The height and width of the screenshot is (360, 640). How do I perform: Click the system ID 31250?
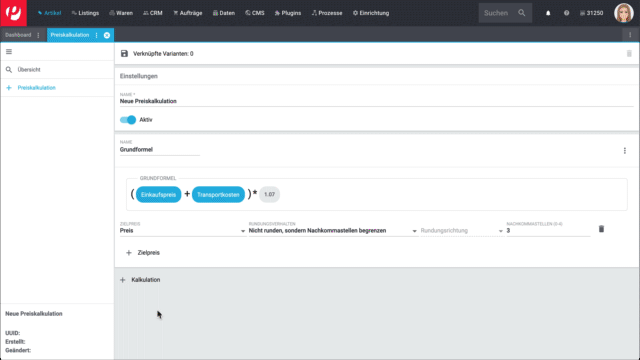(x=591, y=13)
